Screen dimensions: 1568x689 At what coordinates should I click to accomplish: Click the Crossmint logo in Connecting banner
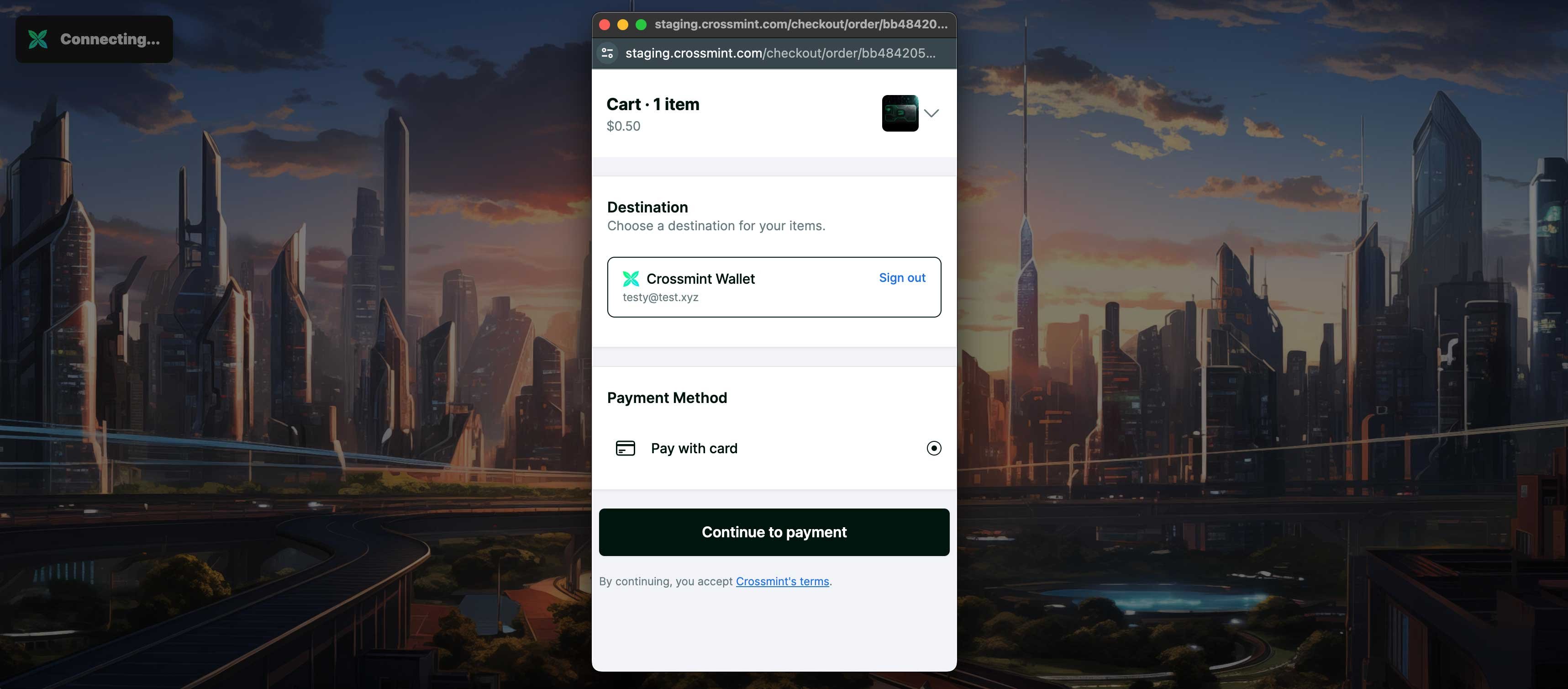point(38,39)
